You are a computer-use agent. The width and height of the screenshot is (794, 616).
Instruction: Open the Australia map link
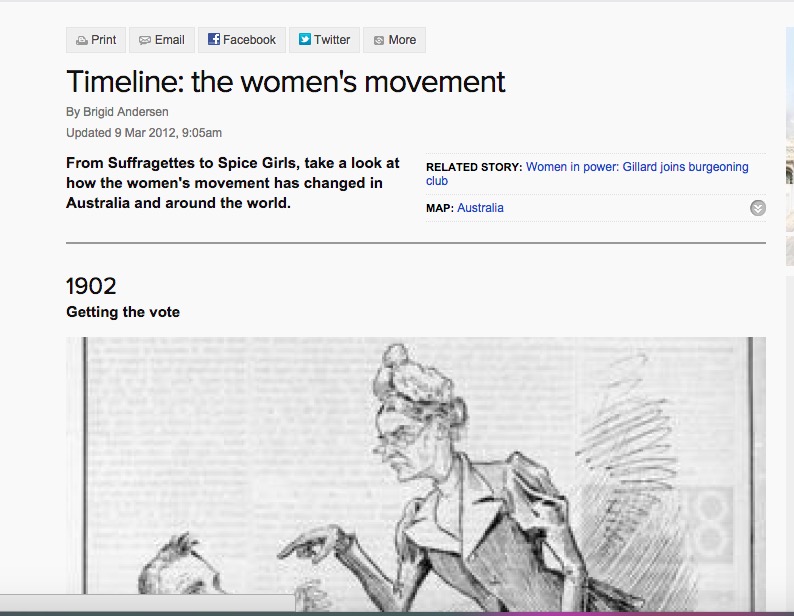pyautogui.click(x=480, y=208)
